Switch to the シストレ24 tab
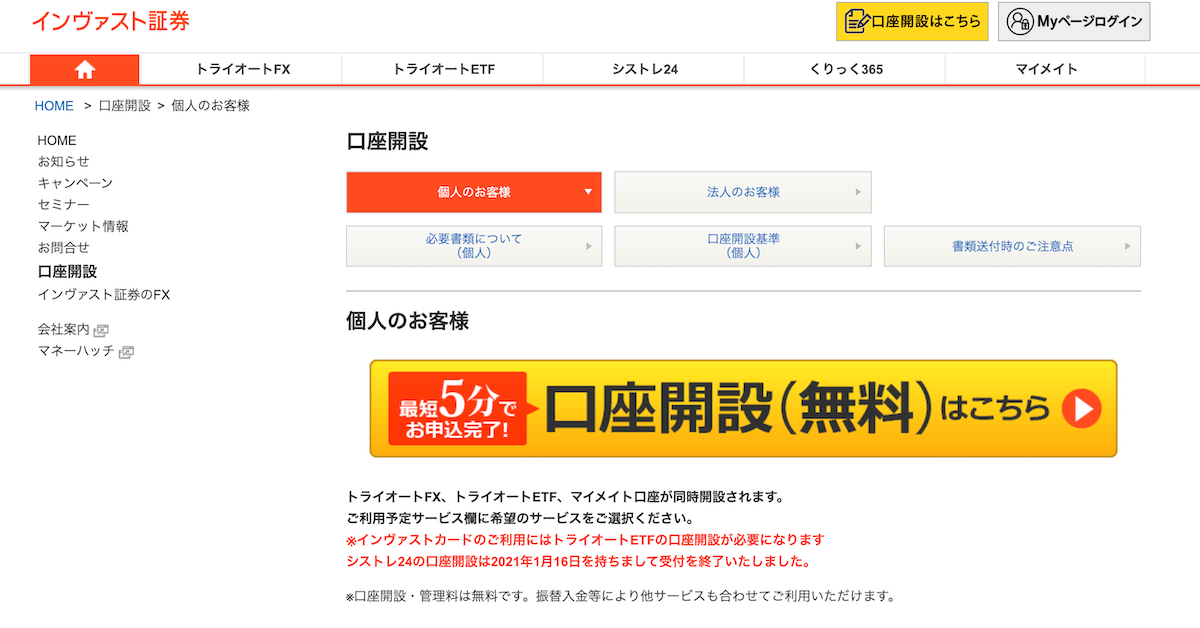 pos(644,69)
